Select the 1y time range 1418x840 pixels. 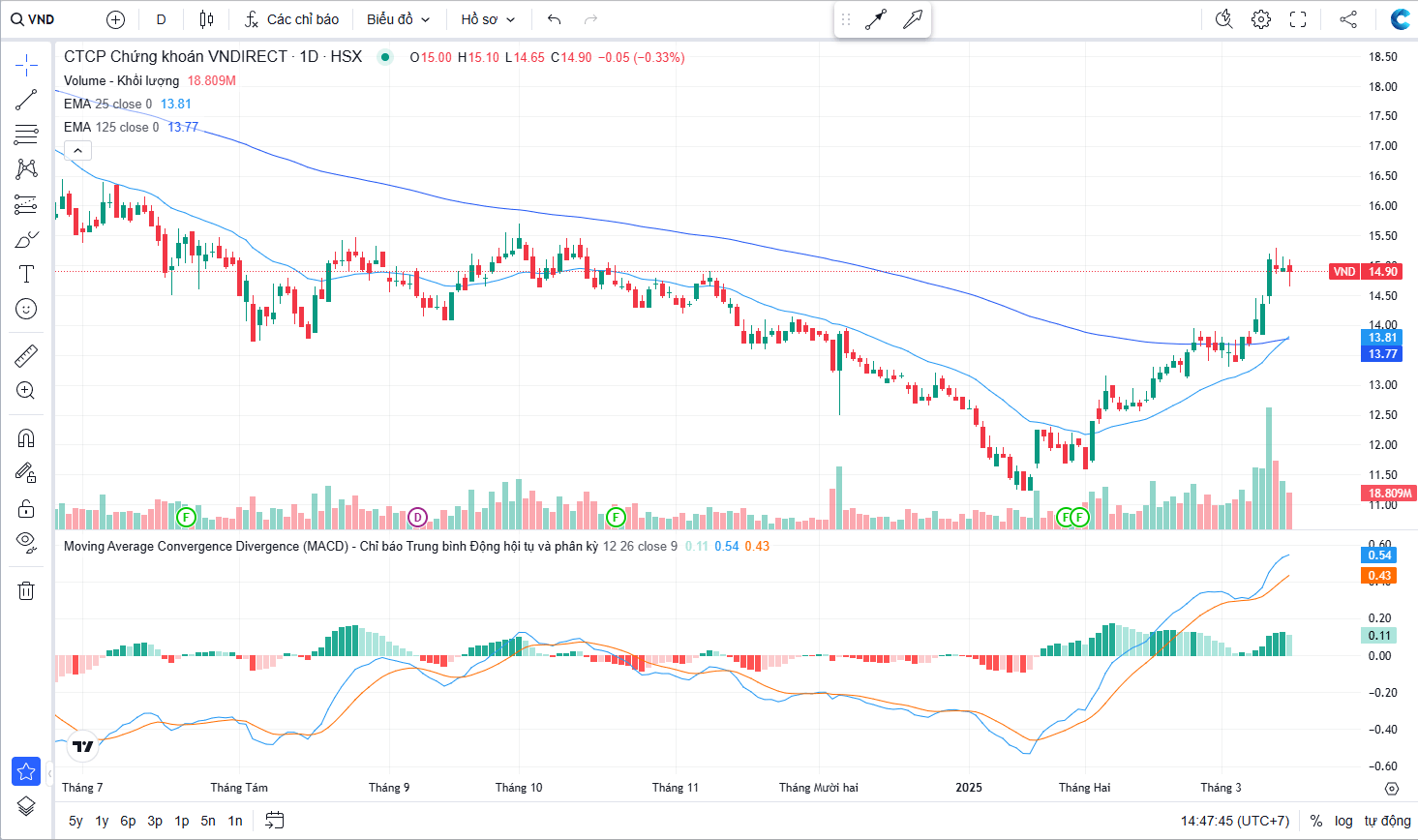coord(102,821)
